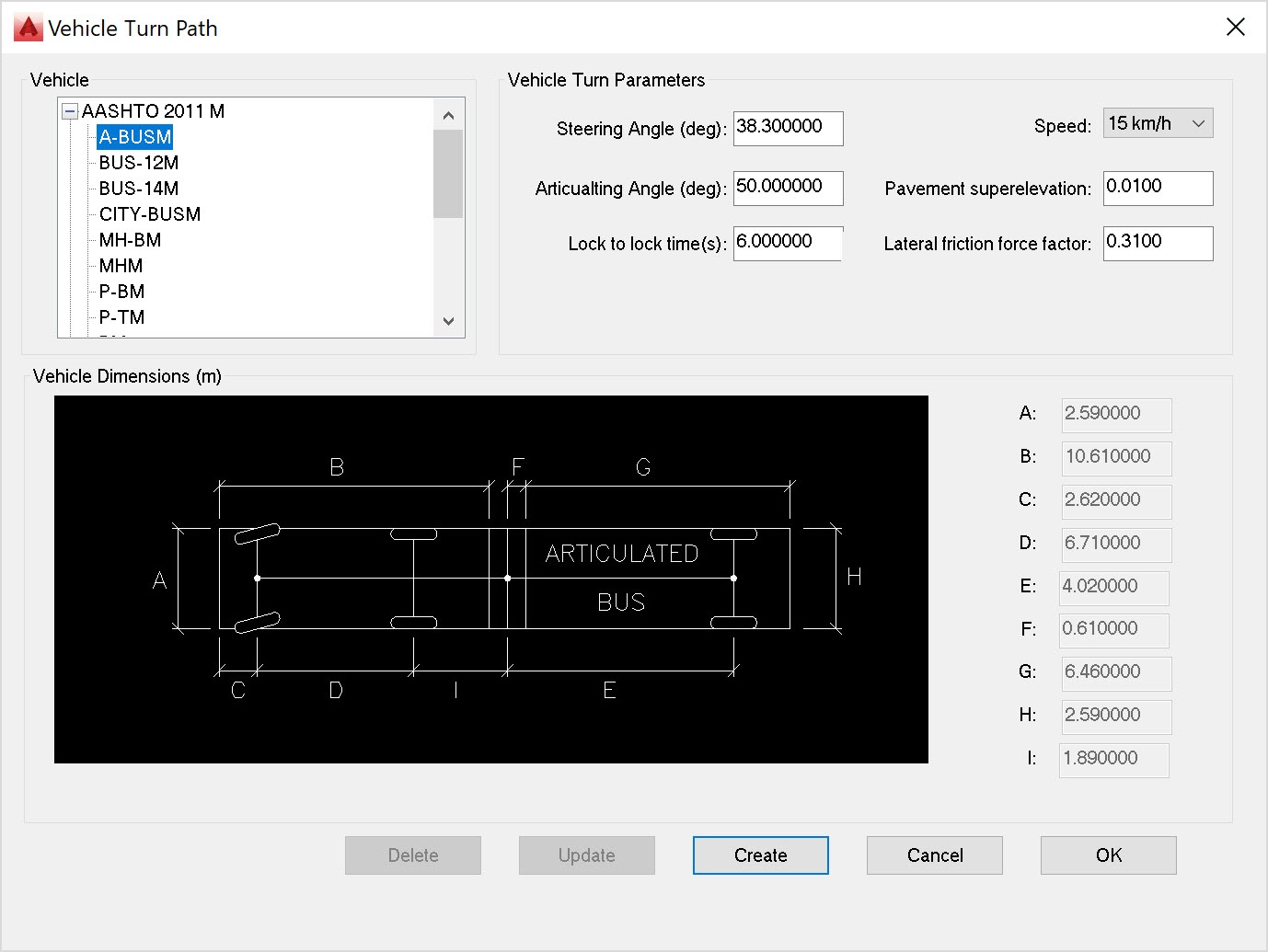Select the P-TM vehicle
1268x952 pixels.
coord(121,317)
